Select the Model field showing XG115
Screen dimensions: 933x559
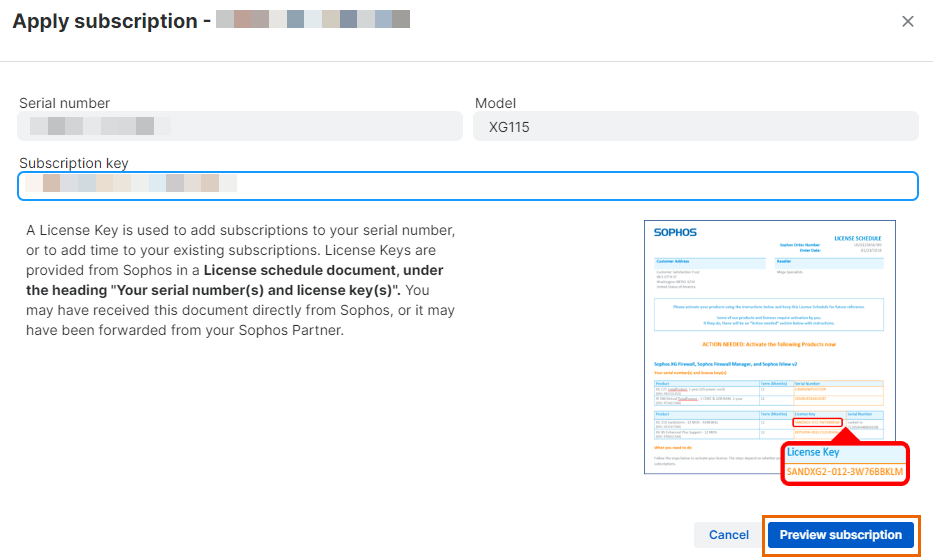tap(696, 126)
